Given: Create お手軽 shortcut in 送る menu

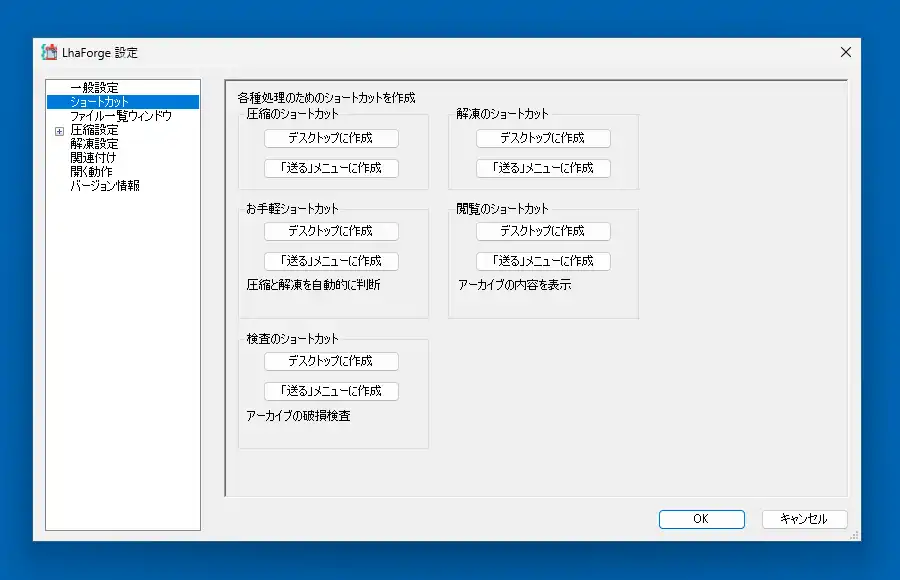Looking at the screenshot, I should [331, 261].
